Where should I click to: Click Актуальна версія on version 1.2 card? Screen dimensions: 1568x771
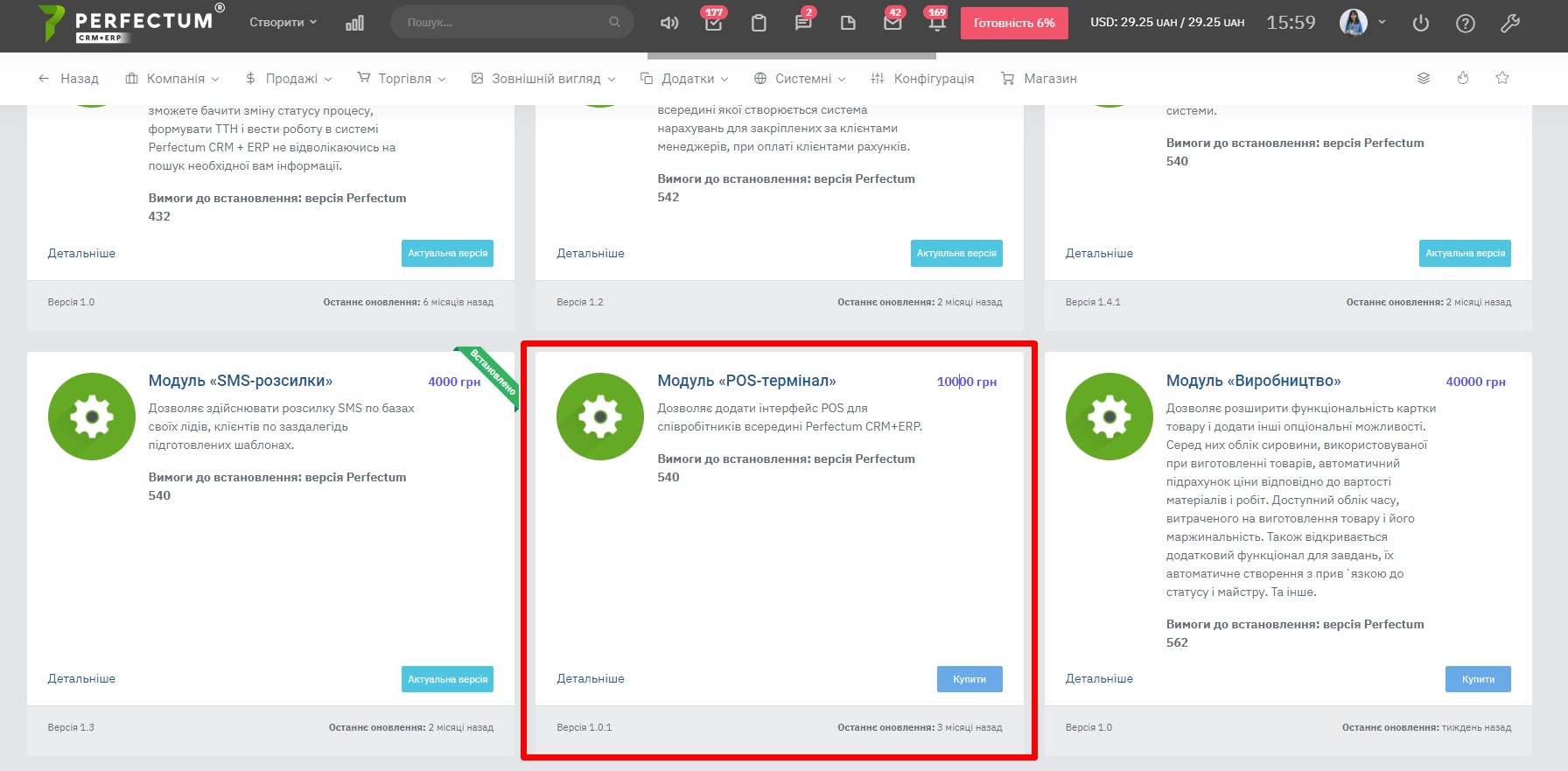[x=956, y=253]
